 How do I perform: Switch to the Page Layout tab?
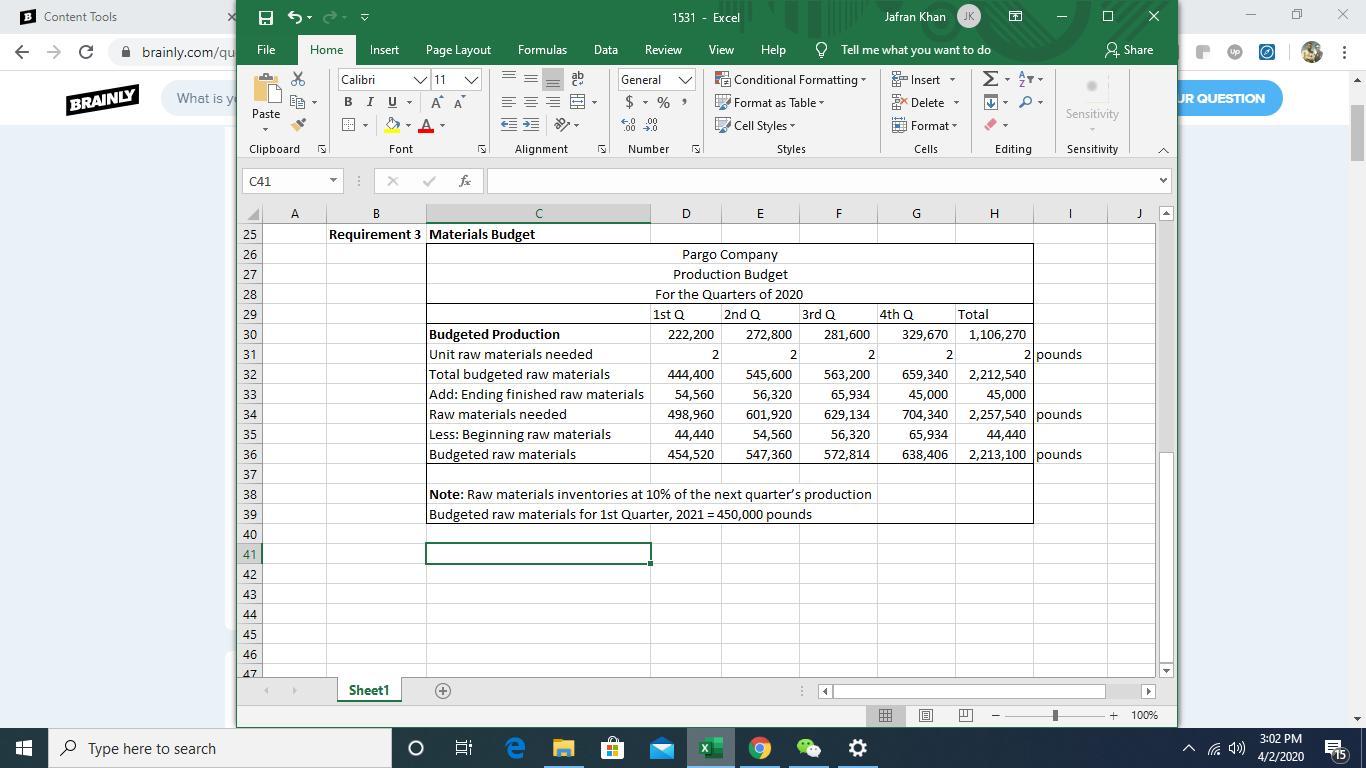tap(458, 50)
